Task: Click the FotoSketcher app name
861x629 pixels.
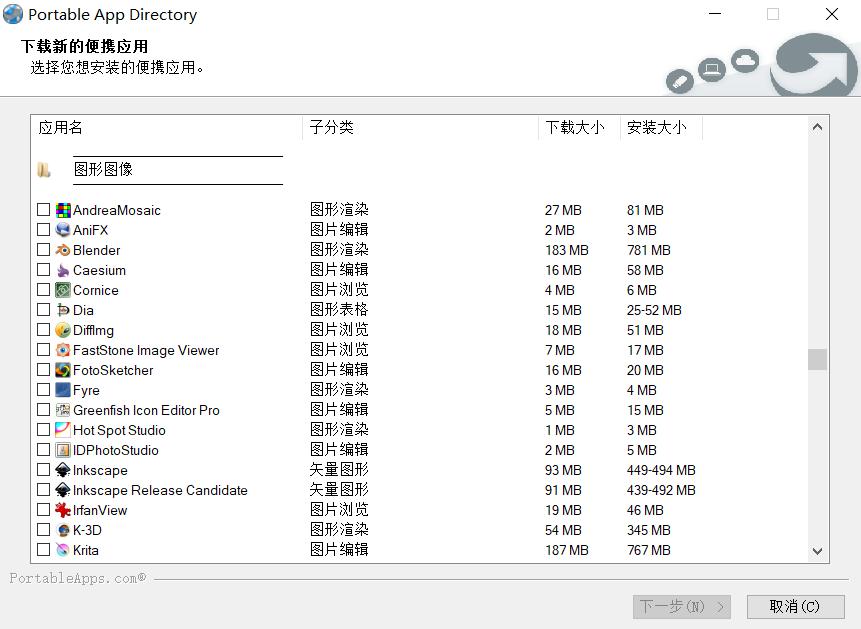Action: pyautogui.click(x=113, y=370)
